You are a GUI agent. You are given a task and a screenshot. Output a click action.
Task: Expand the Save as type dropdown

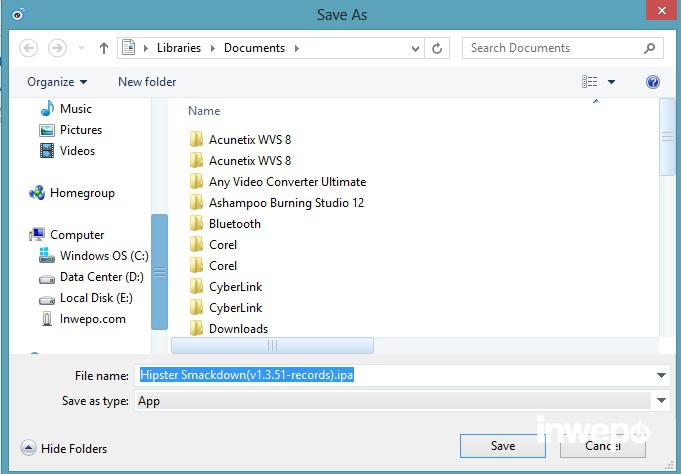click(661, 401)
